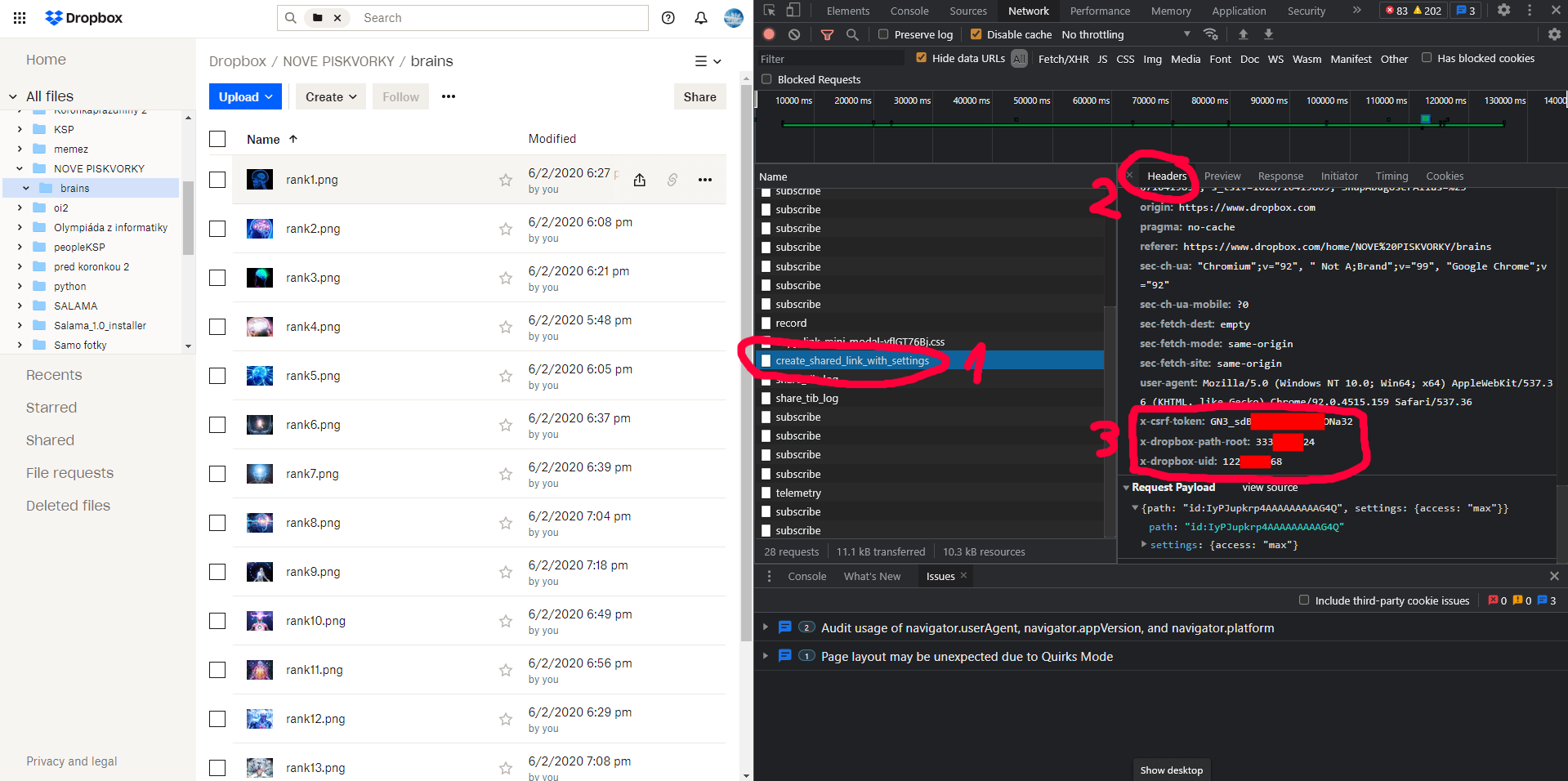The width and height of the screenshot is (1568, 781).
Task: Open DevTools customize three-dot menu
Action: (1530, 11)
